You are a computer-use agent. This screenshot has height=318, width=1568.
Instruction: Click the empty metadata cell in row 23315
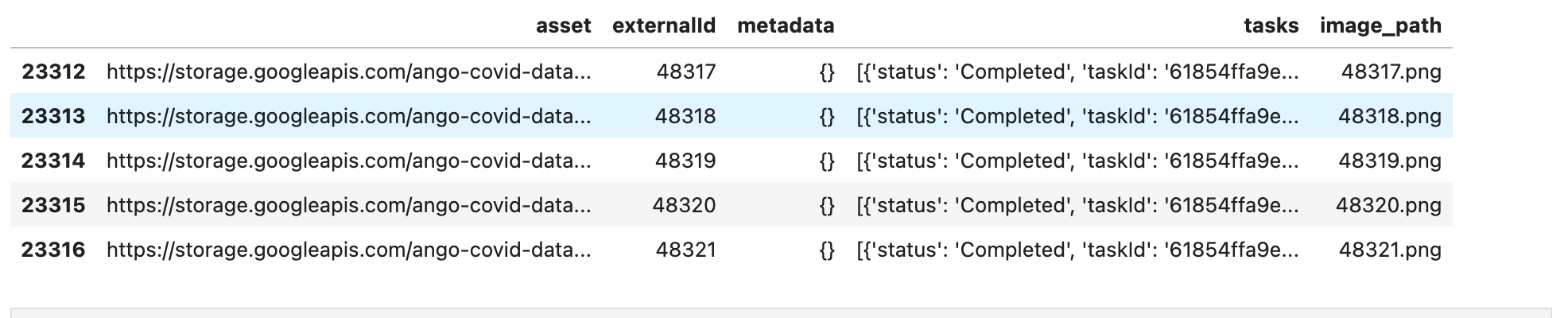click(827, 206)
